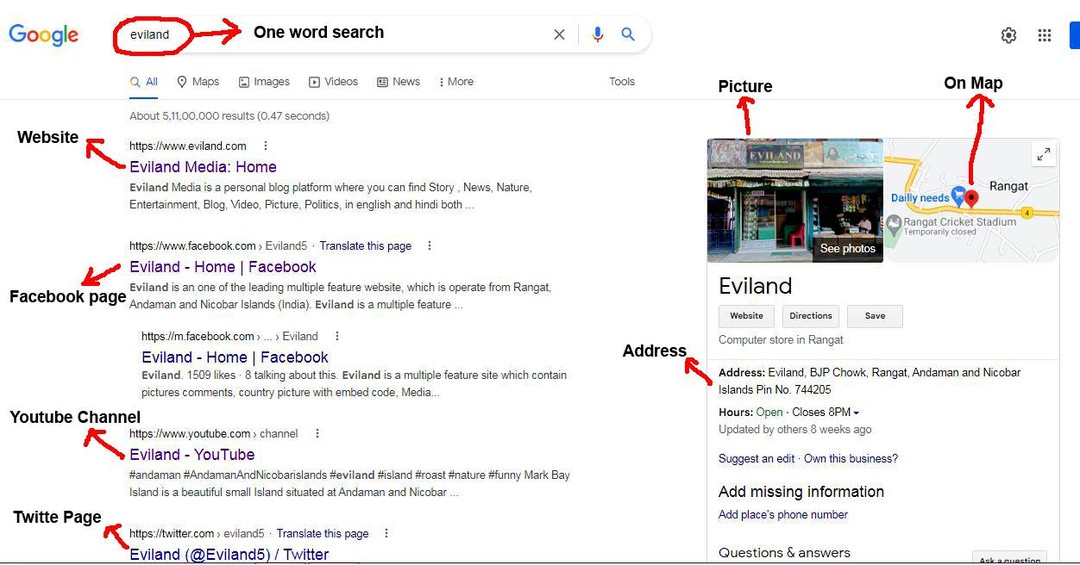Switch to the Videos tab
This screenshot has width=1080, height=565.
click(333, 81)
